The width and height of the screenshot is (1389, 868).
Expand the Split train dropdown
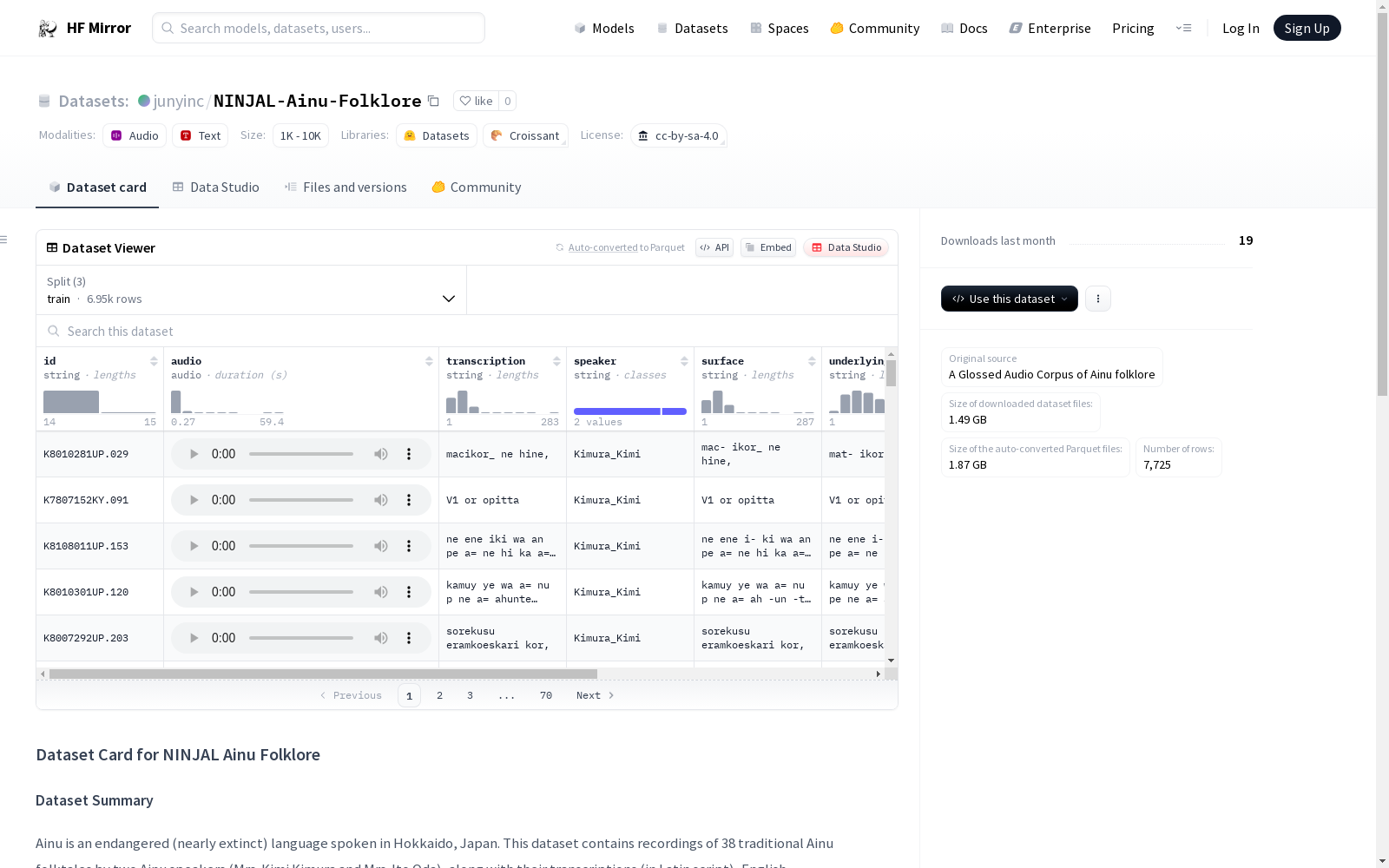(252, 290)
